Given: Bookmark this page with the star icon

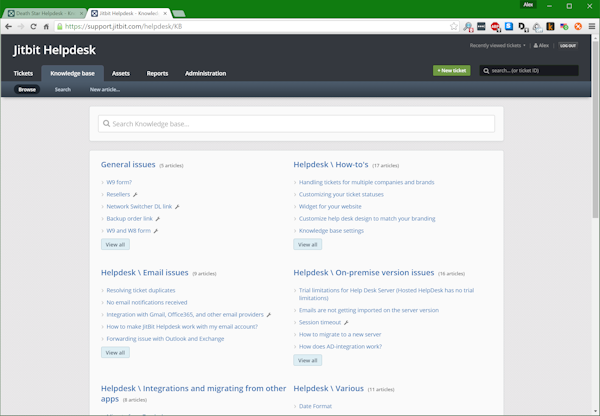Looking at the screenshot, I should 453,26.
